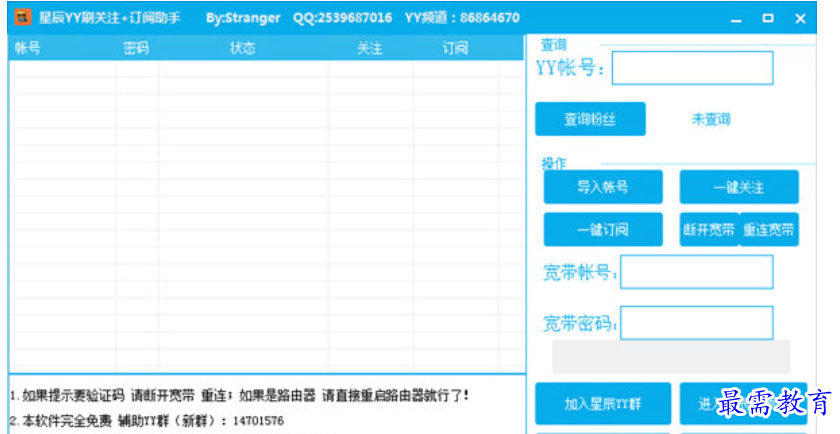Click the gray status bar below 宽带密码

[671, 356]
